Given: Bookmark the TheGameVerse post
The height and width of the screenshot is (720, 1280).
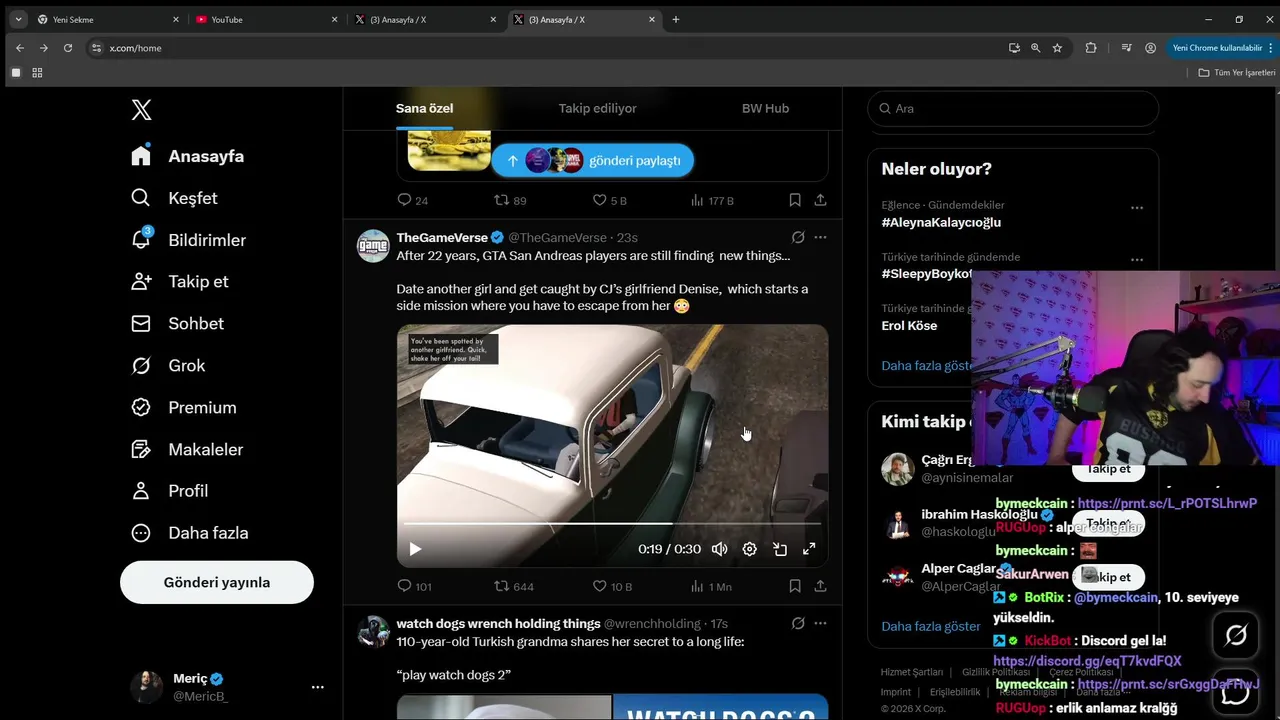Looking at the screenshot, I should [795, 586].
